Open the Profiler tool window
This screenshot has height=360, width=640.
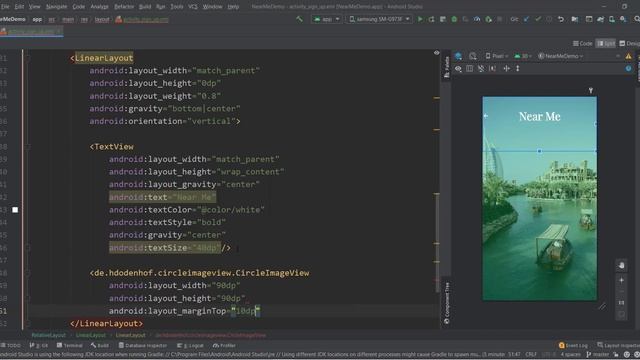tap(224, 345)
